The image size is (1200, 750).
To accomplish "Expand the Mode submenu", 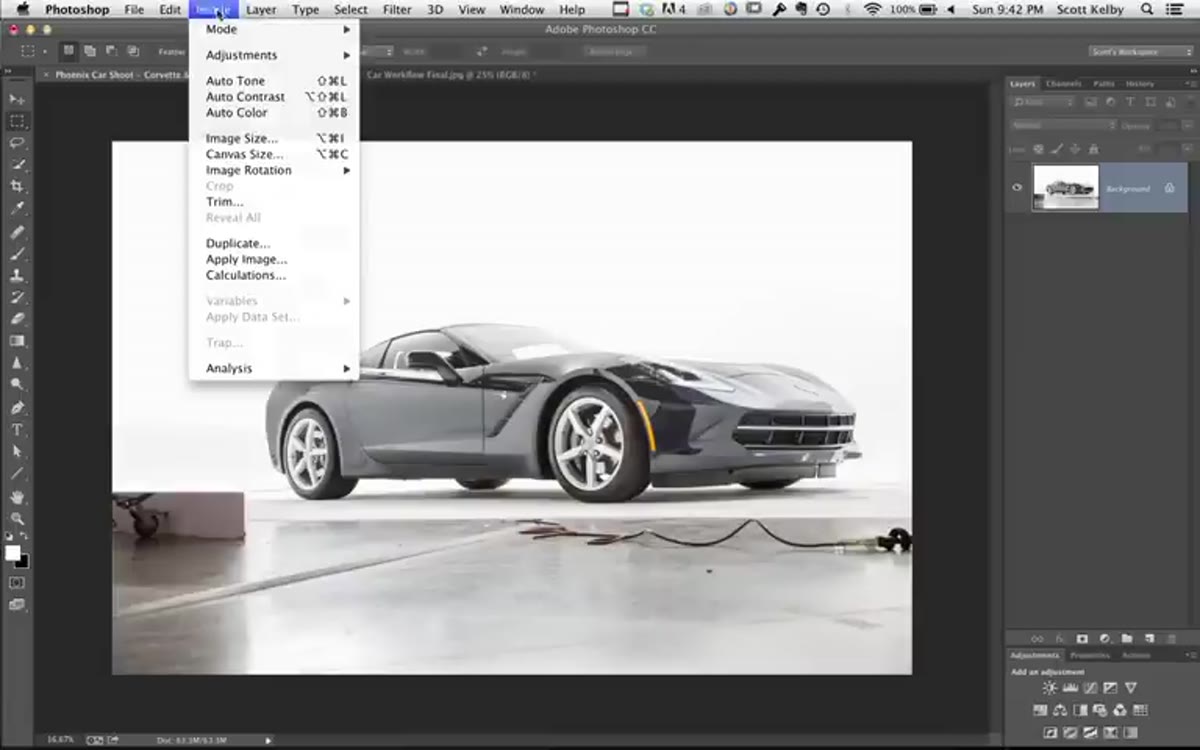I will [x=274, y=29].
